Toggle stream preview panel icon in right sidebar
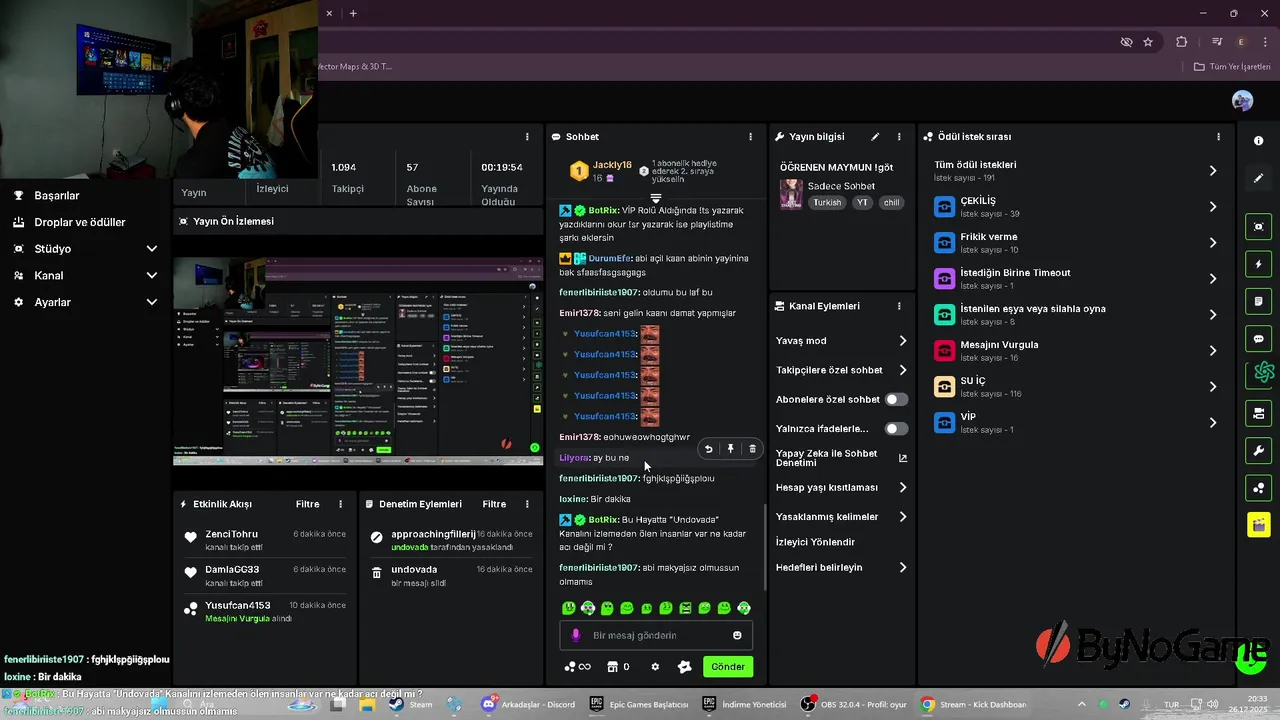The width and height of the screenshot is (1280, 720). tap(1258, 227)
